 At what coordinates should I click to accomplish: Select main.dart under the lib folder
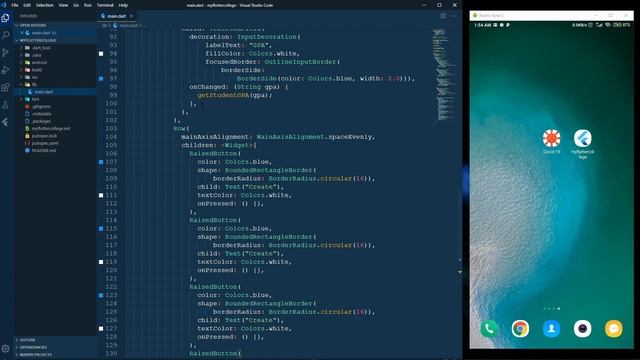point(43,92)
